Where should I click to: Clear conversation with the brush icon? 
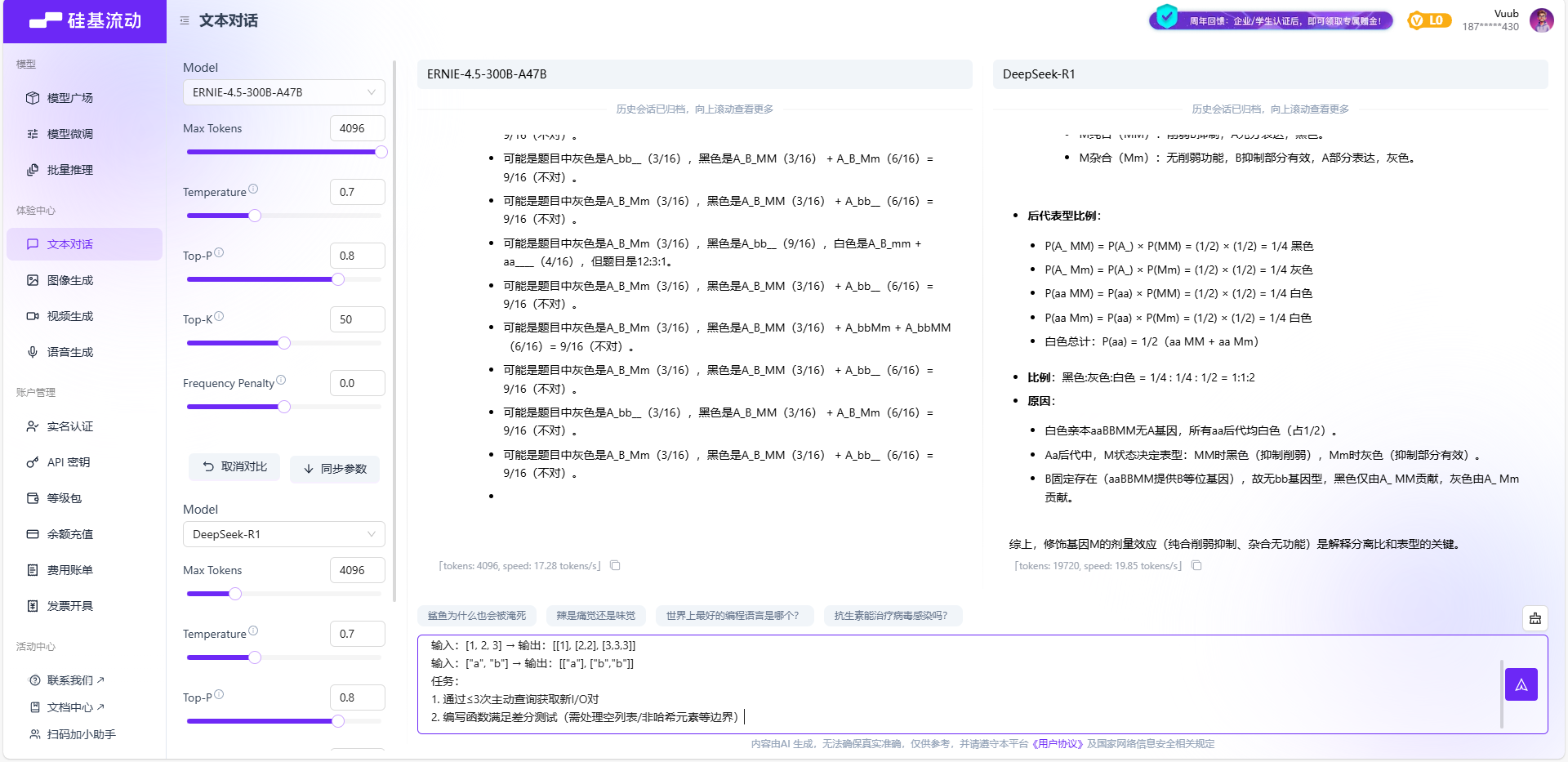pyautogui.click(x=1535, y=618)
